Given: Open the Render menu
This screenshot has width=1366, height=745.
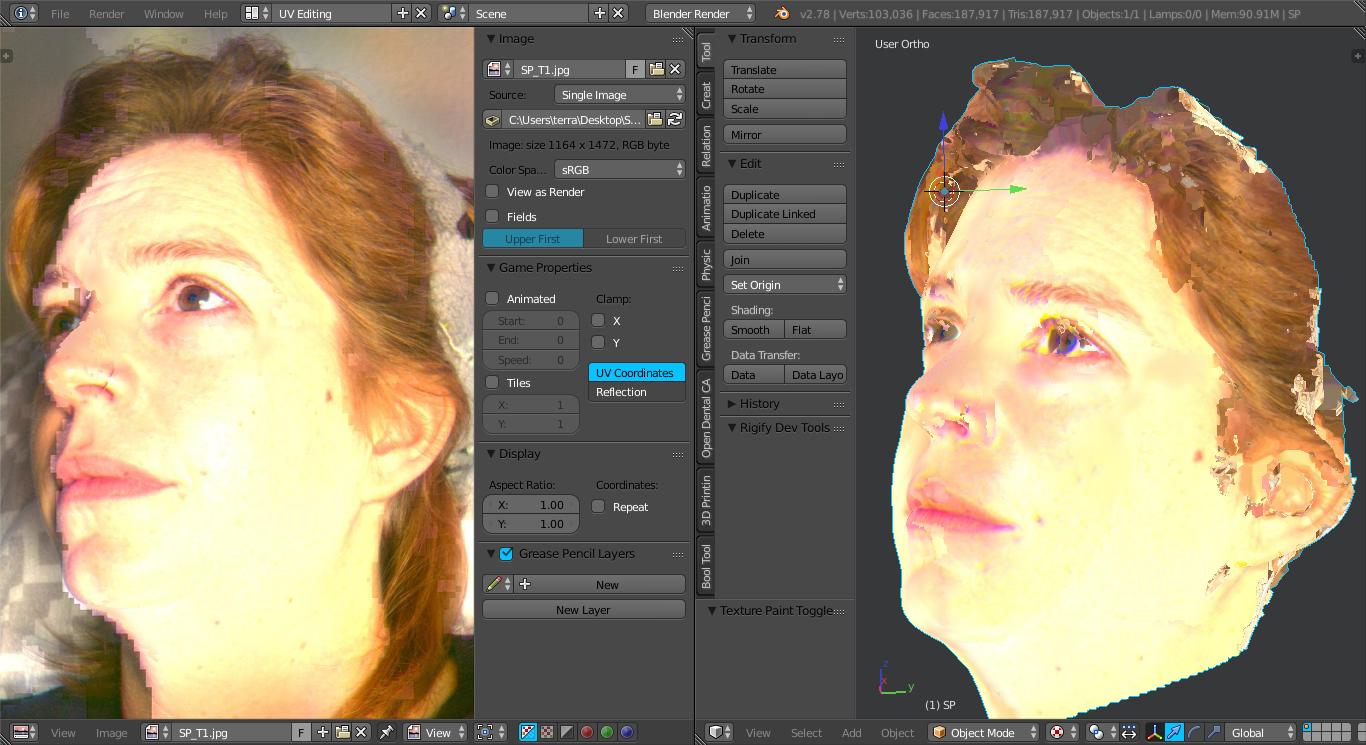Looking at the screenshot, I should click(x=107, y=14).
